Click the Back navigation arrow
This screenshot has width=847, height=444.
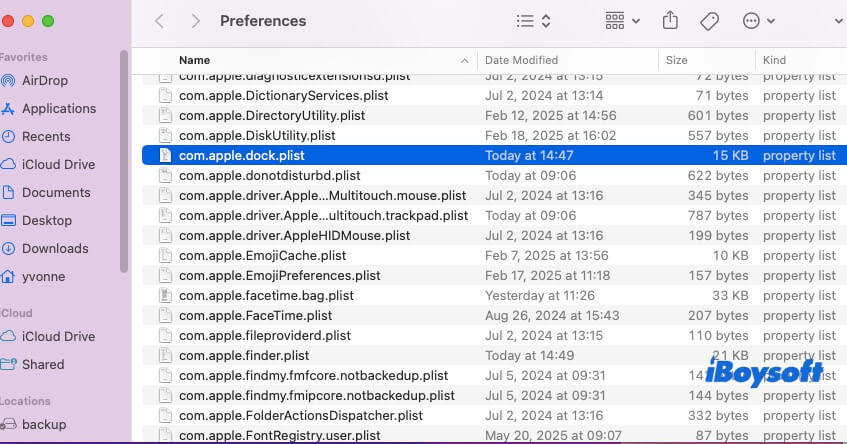click(x=160, y=21)
